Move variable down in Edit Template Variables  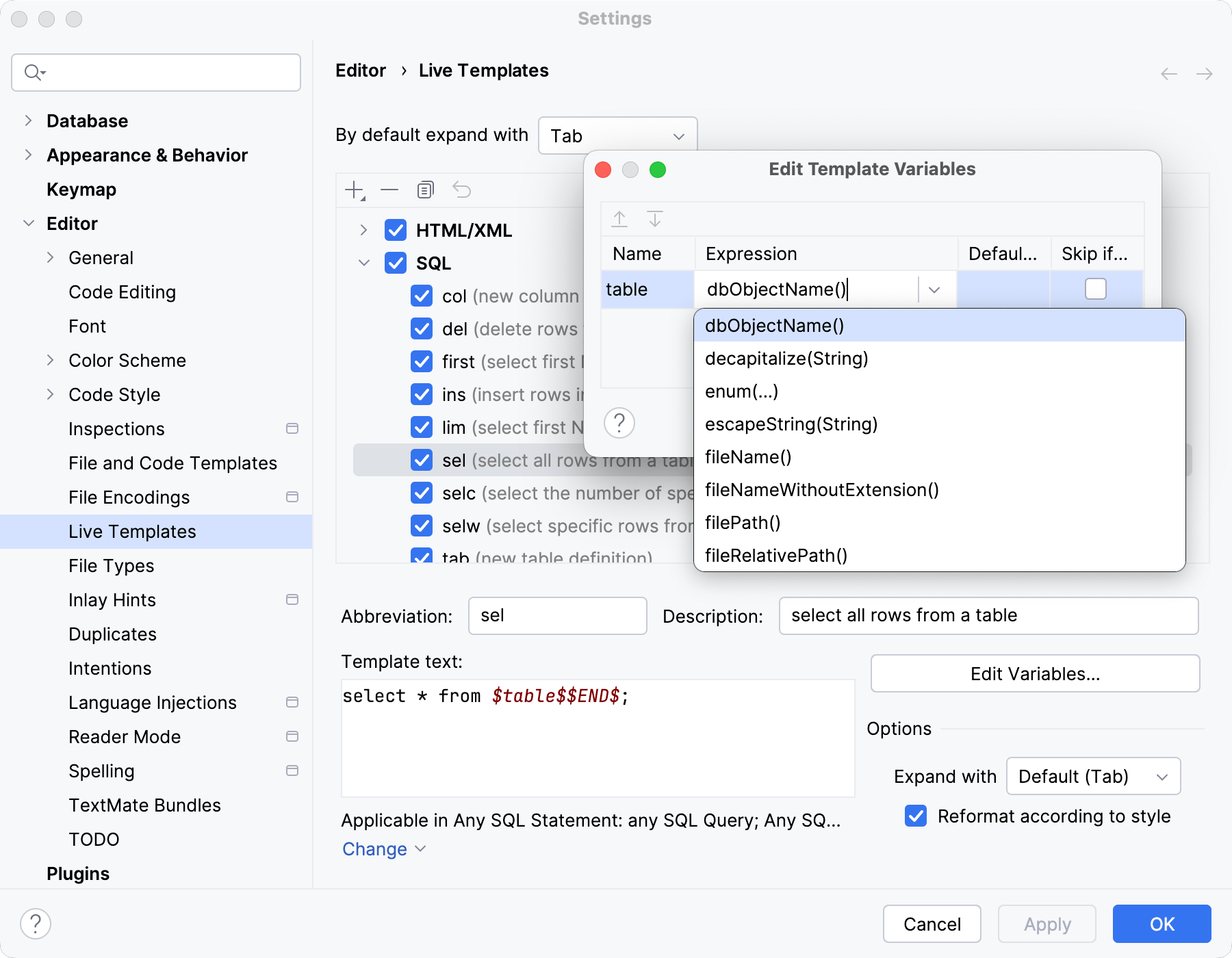click(x=655, y=219)
